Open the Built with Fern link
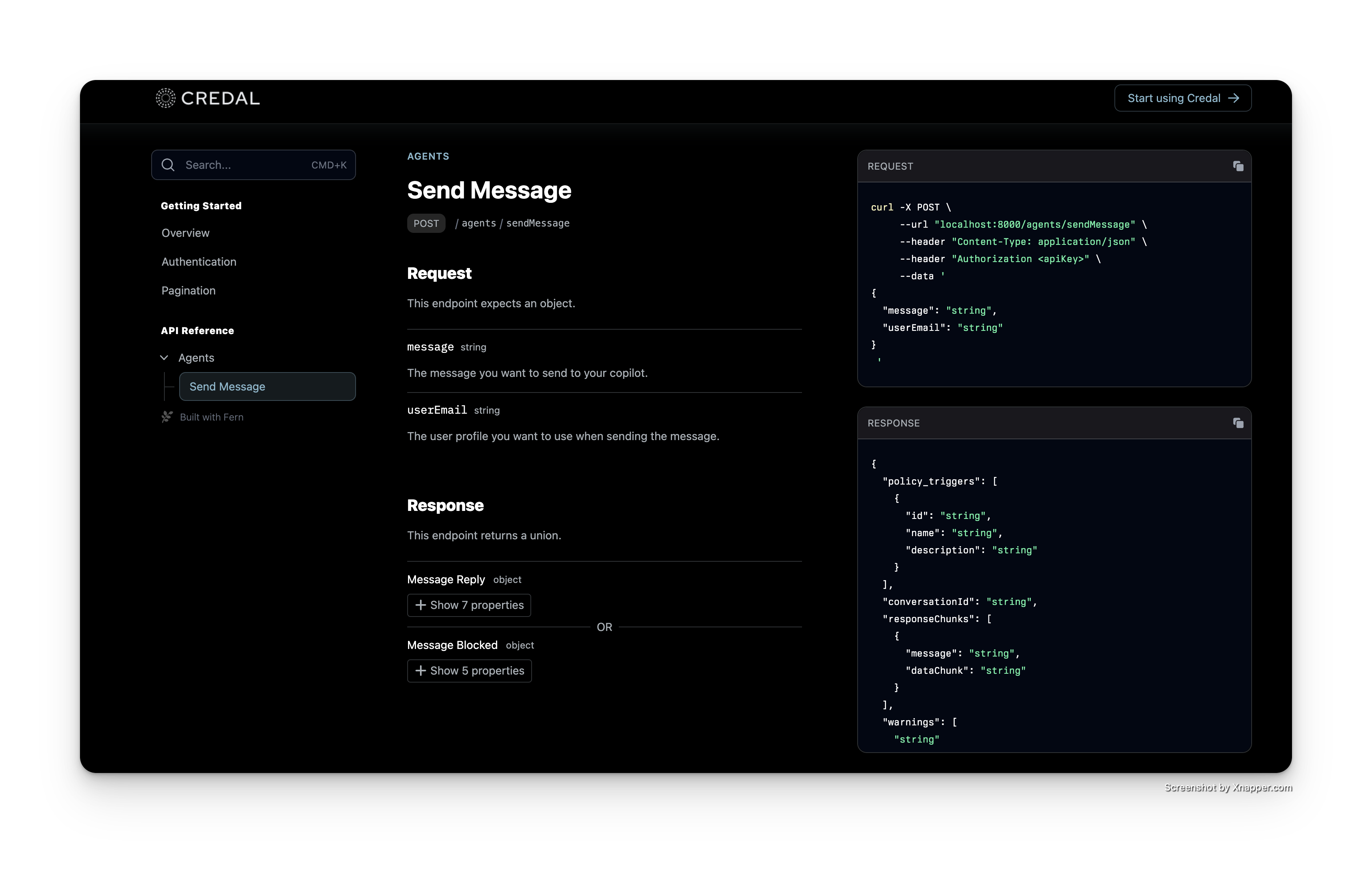This screenshot has width=1372, height=873. tap(211, 417)
